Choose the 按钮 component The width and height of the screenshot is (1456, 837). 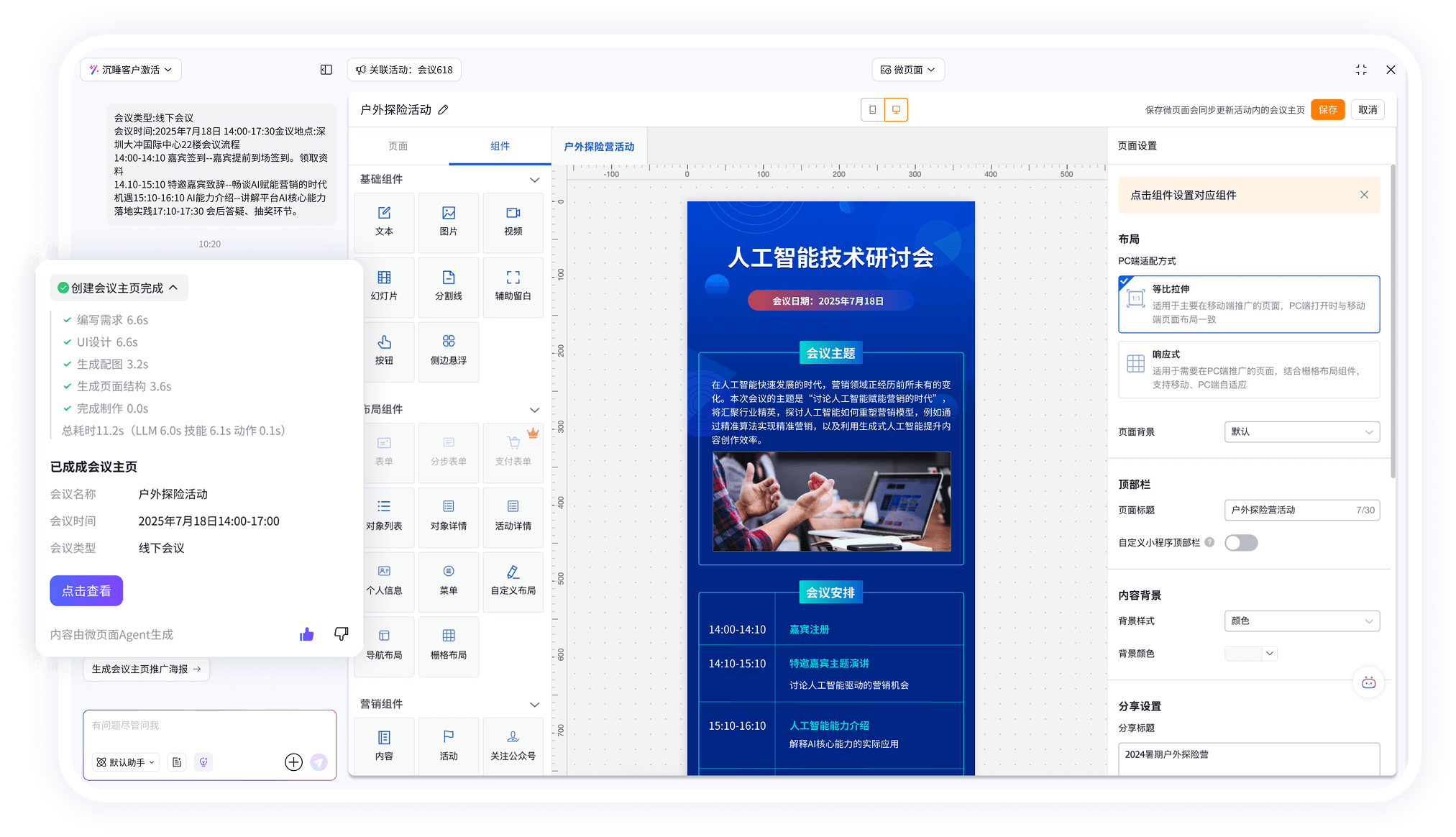coord(384,352)
